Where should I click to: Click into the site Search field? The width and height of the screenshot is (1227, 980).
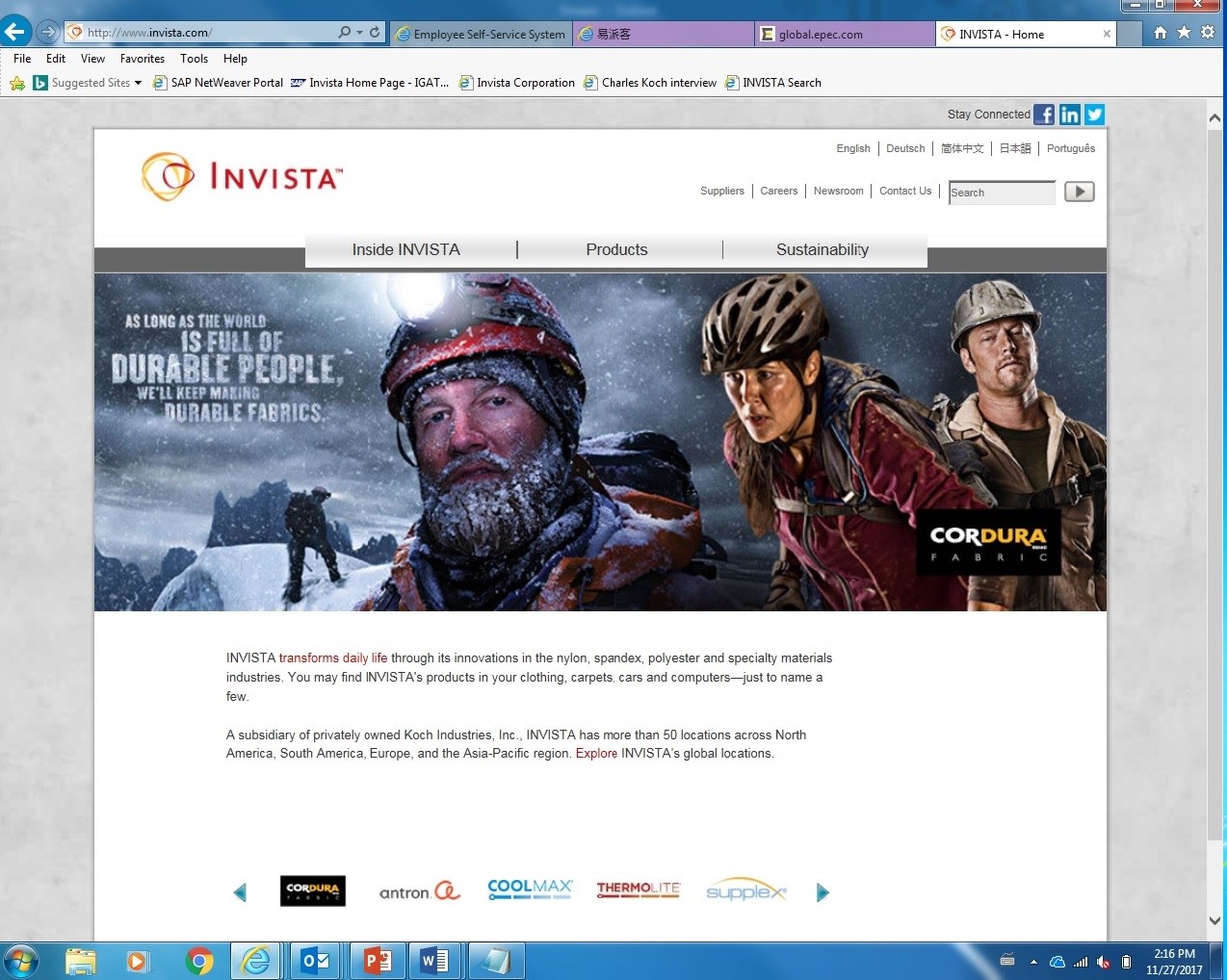1001,193
